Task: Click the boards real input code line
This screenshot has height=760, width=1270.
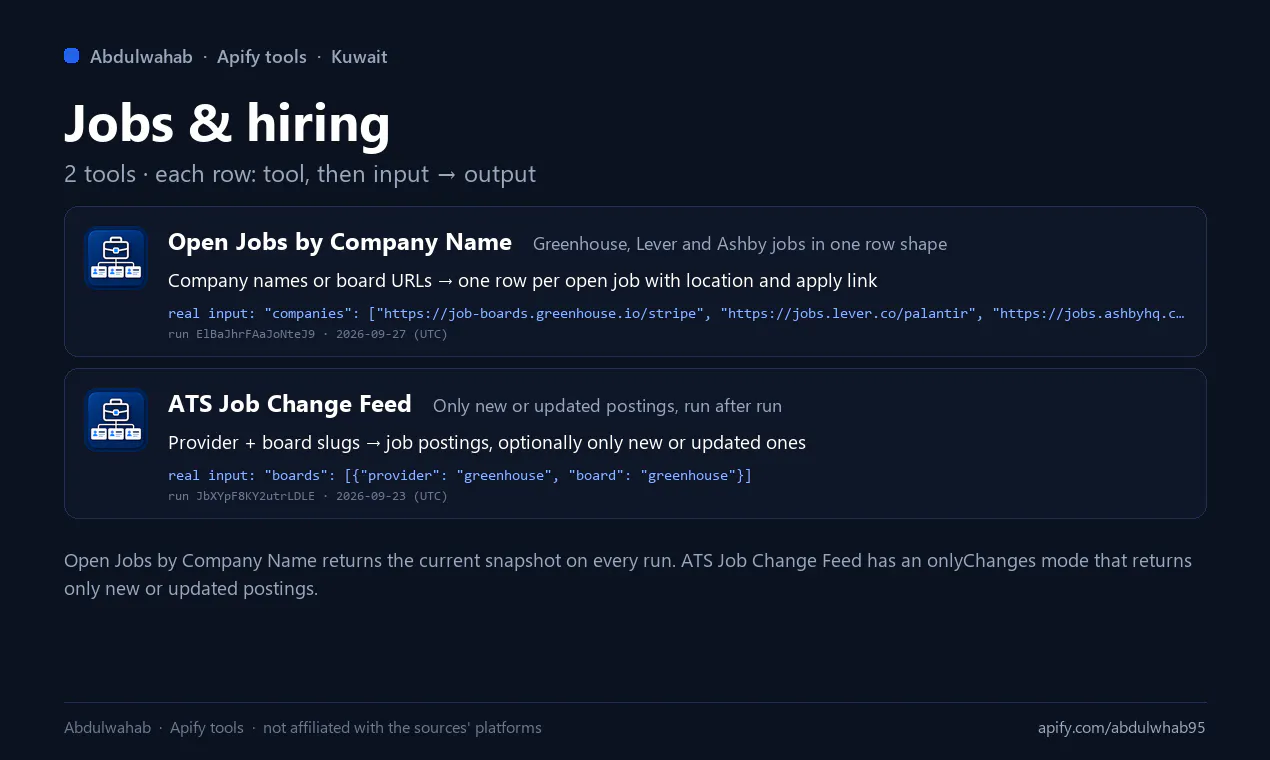Action: (x=460, y=475)
